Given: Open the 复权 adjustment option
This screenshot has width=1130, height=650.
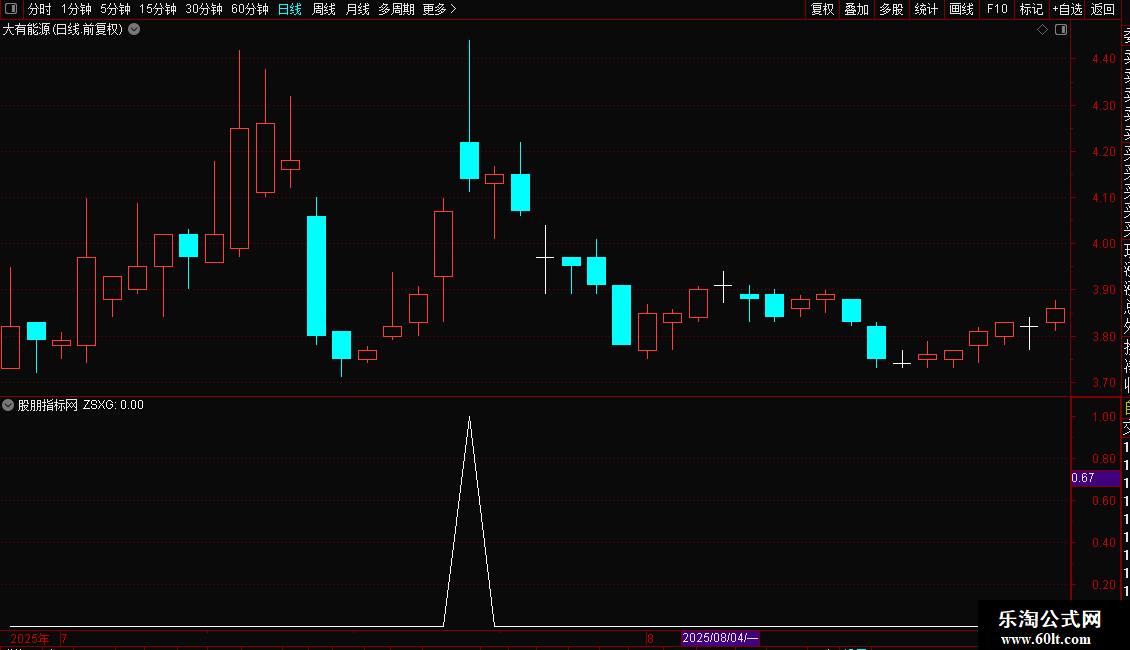Looking at the screenshot, I should (x=822, y=9).
